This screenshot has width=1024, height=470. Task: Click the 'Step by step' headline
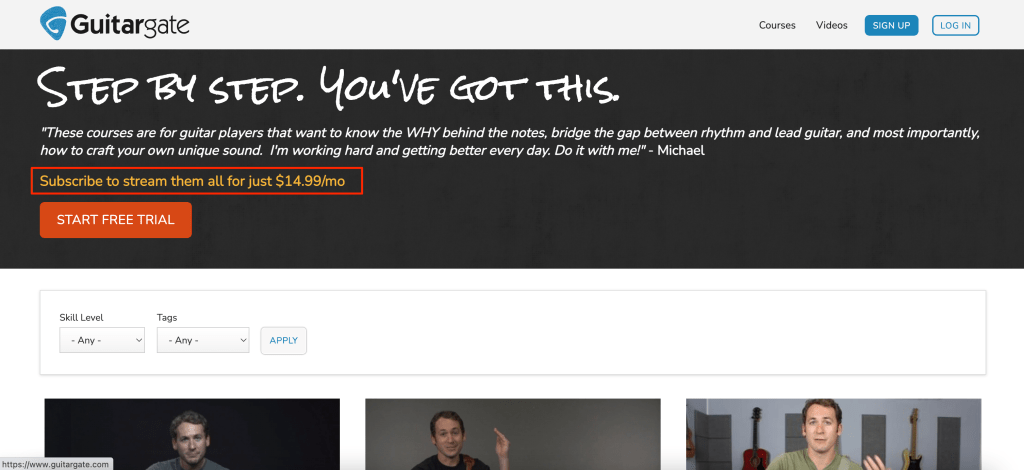[328, 86]
